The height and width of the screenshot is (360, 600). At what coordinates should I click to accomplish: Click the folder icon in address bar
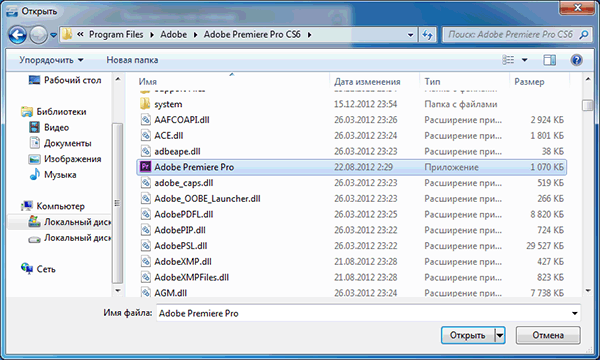(67, 34)
